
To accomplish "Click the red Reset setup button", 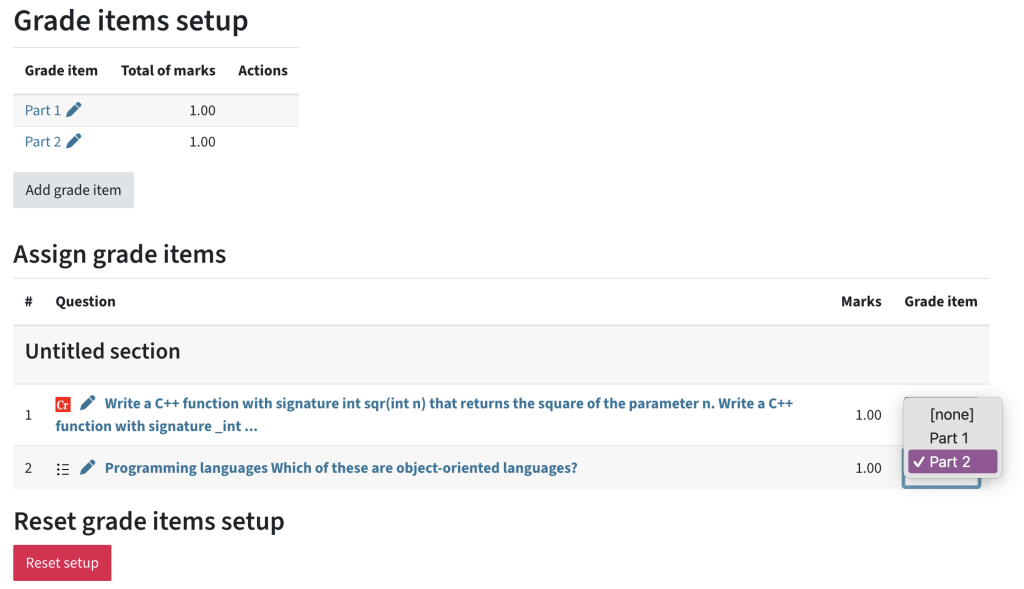I will (62, 563).
